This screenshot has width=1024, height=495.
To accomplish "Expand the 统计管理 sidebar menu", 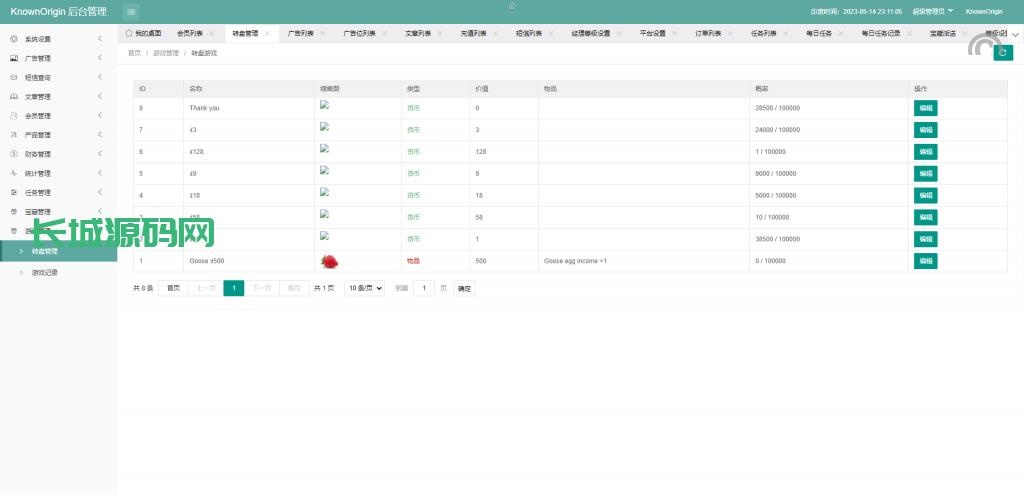I will 58,173.
